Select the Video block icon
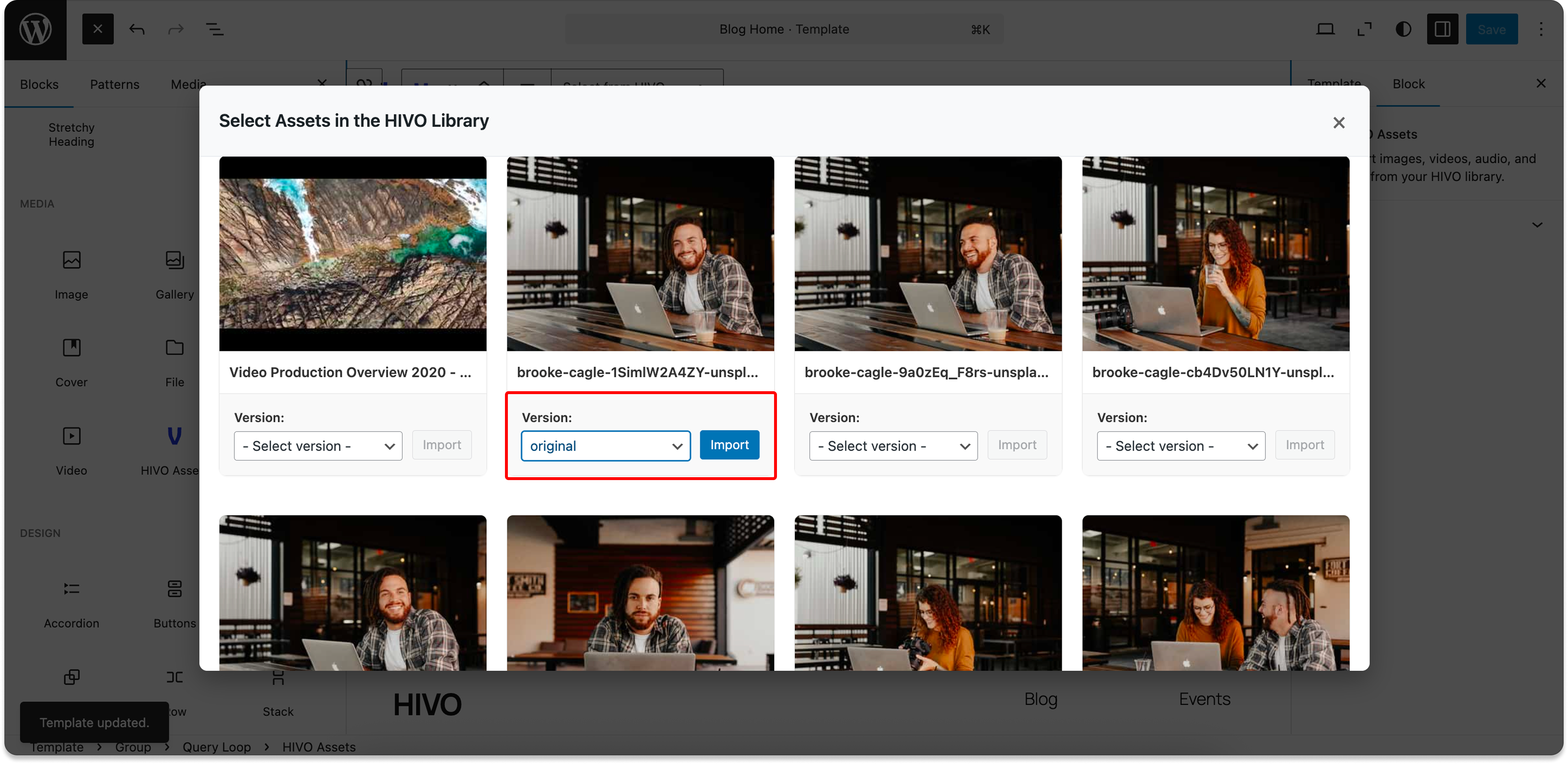The width and height of the screenshot is (1568, 764). click(x=71, y=436)
